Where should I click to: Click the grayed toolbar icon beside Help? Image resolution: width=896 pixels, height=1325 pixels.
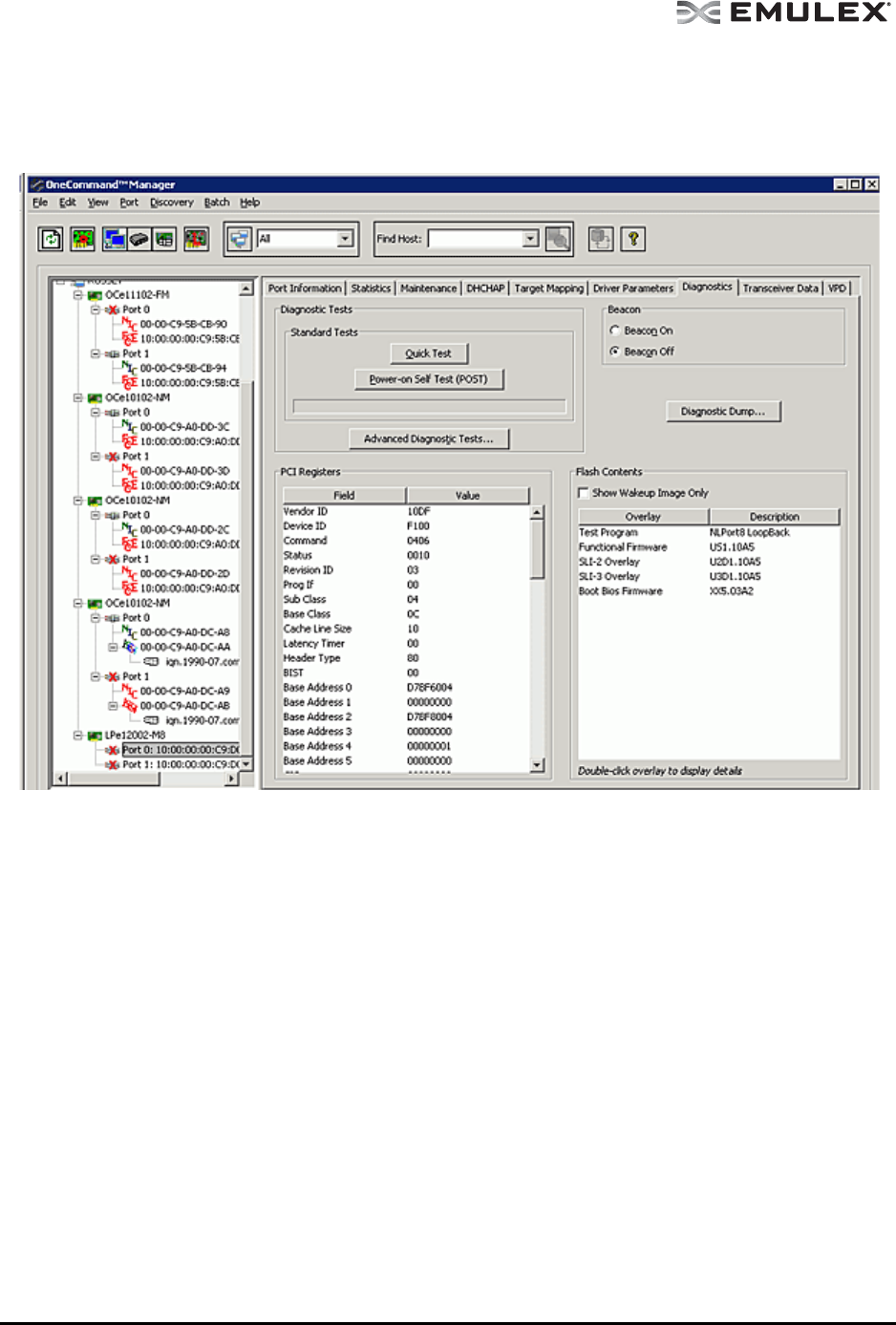[601, 239]
